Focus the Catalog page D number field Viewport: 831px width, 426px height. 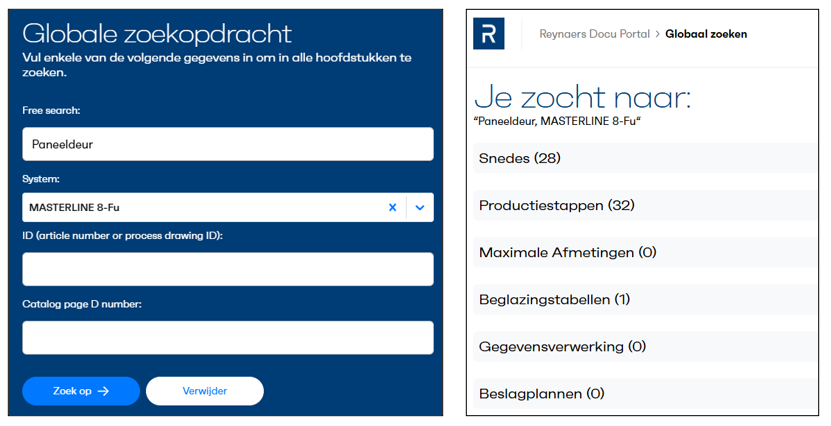(x=228, y=338)
